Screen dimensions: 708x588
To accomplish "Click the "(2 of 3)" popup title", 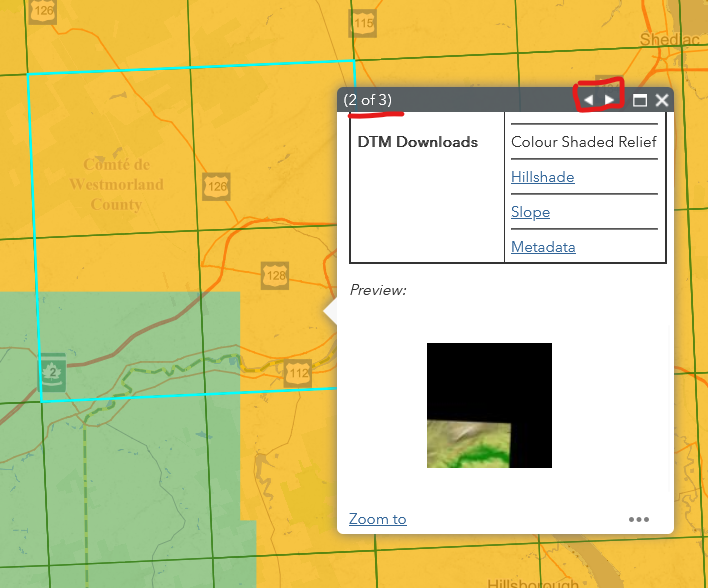I will [x=367, y=100].
